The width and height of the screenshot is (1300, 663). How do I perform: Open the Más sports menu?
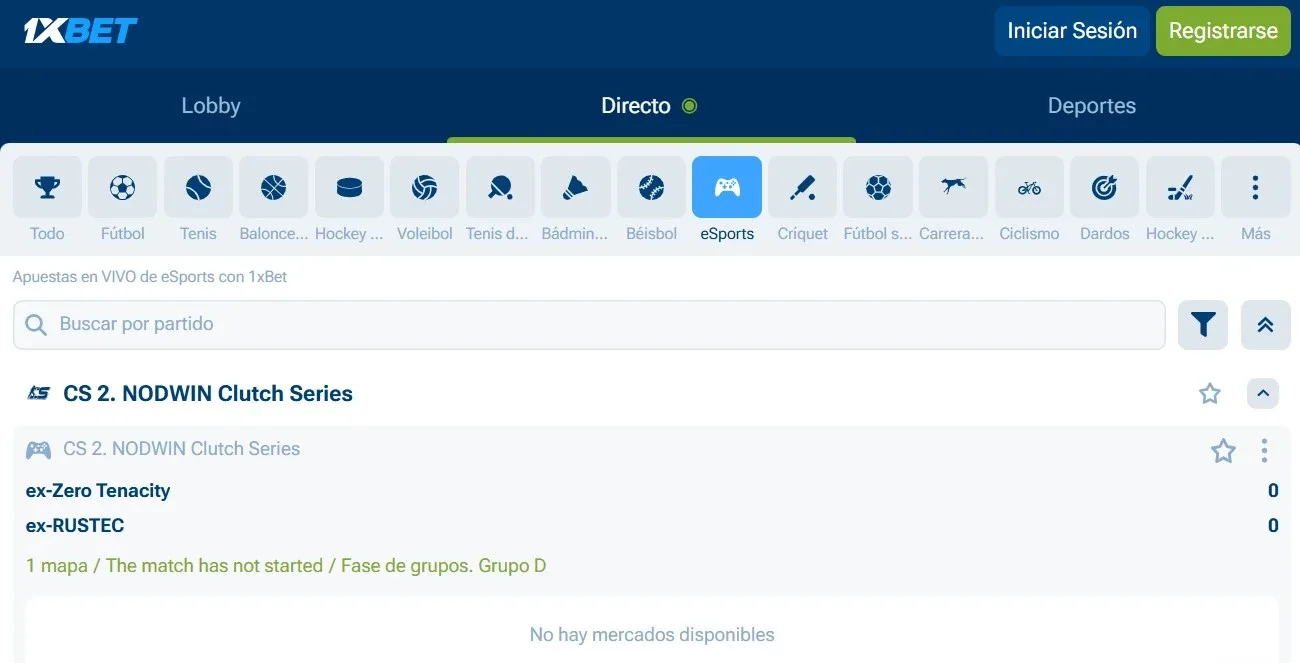point(1255,187)
